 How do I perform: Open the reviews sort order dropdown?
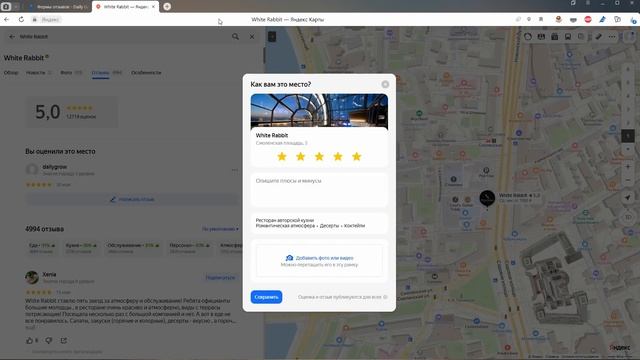click(x=220, y=229)
